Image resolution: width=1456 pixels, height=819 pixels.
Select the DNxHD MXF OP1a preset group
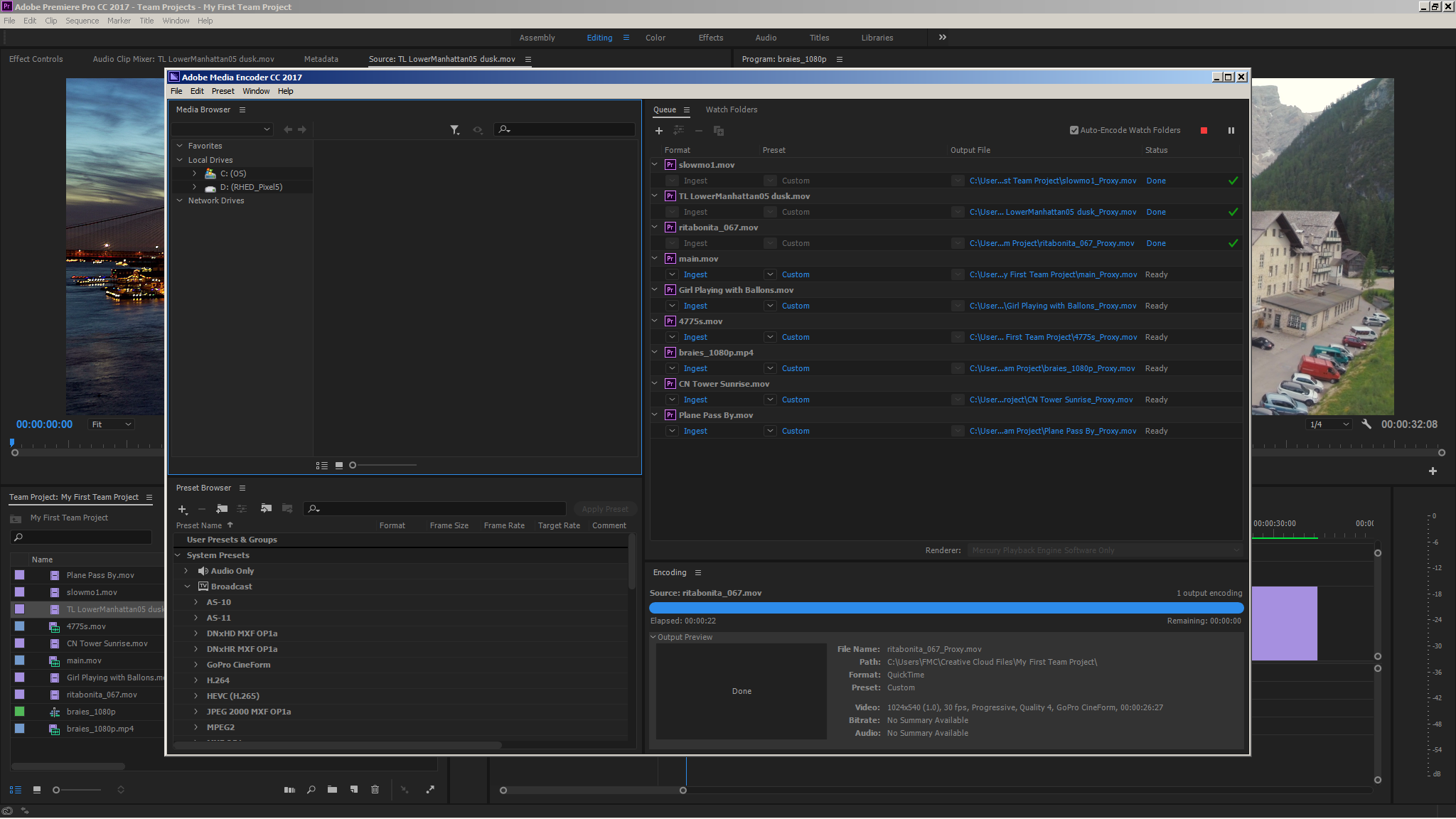coord(242,634)
